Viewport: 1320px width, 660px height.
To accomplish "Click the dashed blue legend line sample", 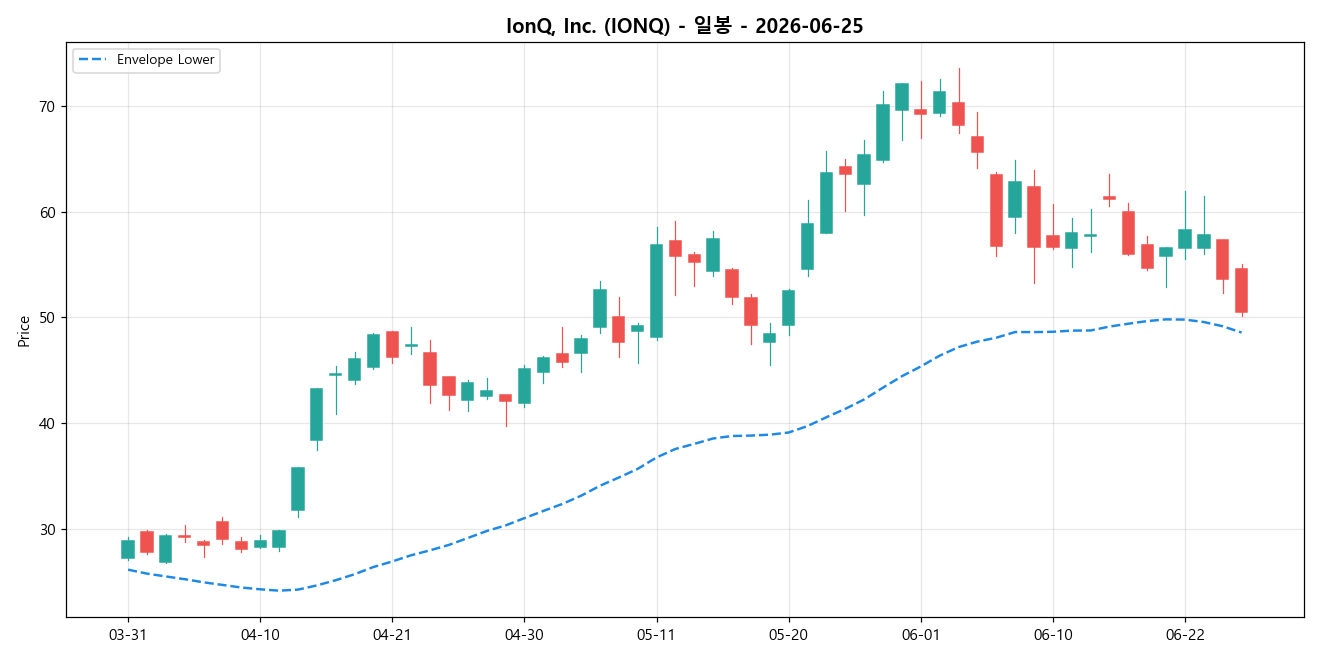I will [94, 60].
